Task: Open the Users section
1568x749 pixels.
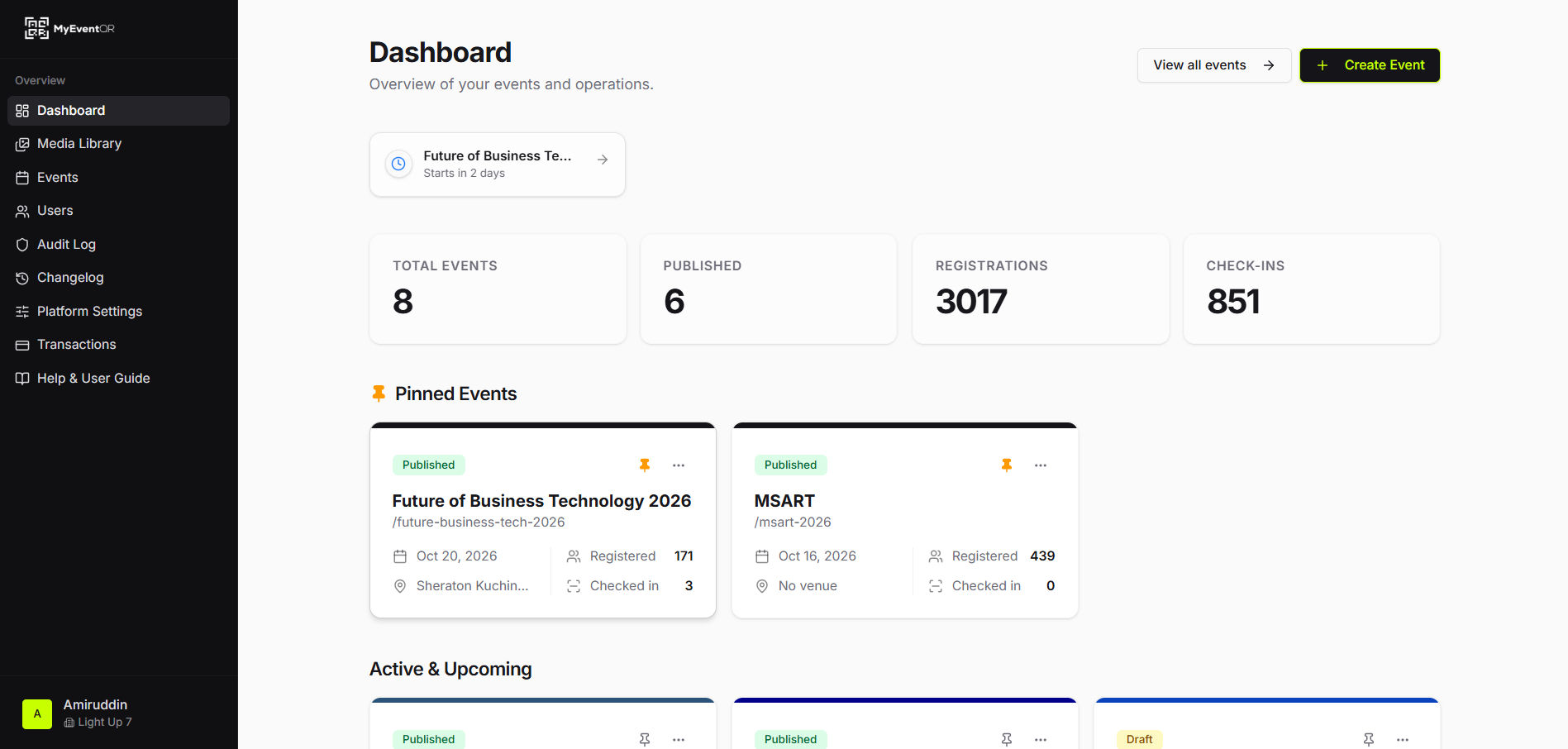Action: [118, 211]
